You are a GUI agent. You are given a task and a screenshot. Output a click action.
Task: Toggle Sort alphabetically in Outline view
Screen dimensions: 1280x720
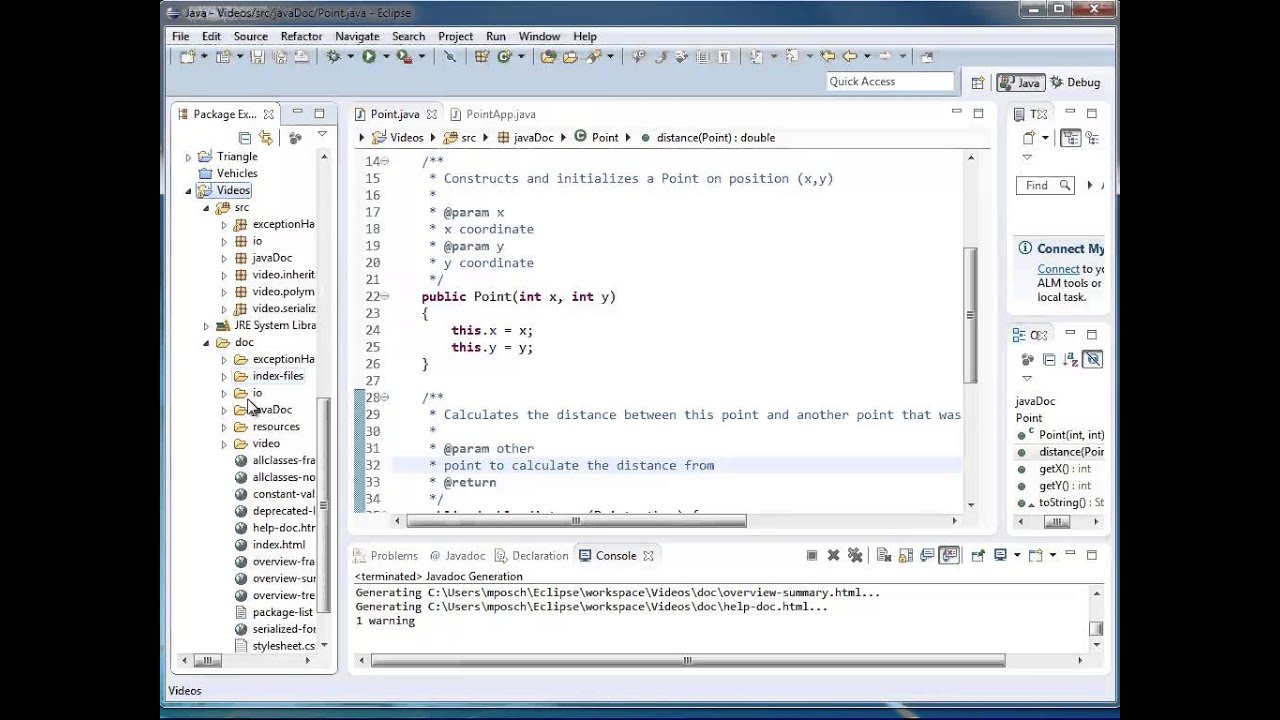click(x=1070, y=360)
